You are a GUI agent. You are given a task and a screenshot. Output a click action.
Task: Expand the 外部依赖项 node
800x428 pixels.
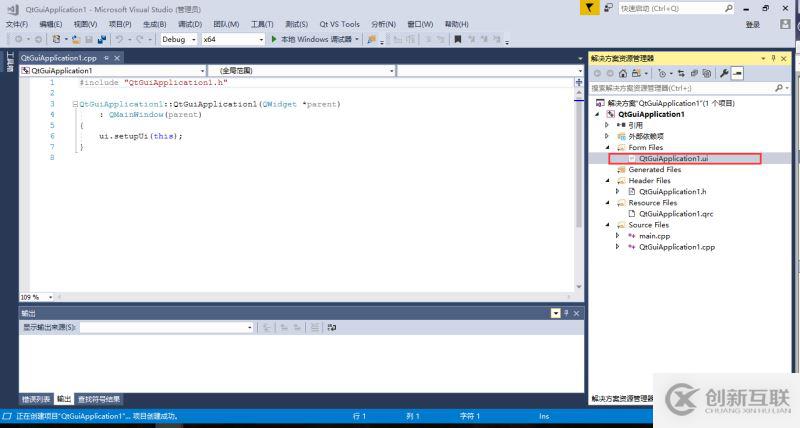pyautogui.click(x=607, y=136)
